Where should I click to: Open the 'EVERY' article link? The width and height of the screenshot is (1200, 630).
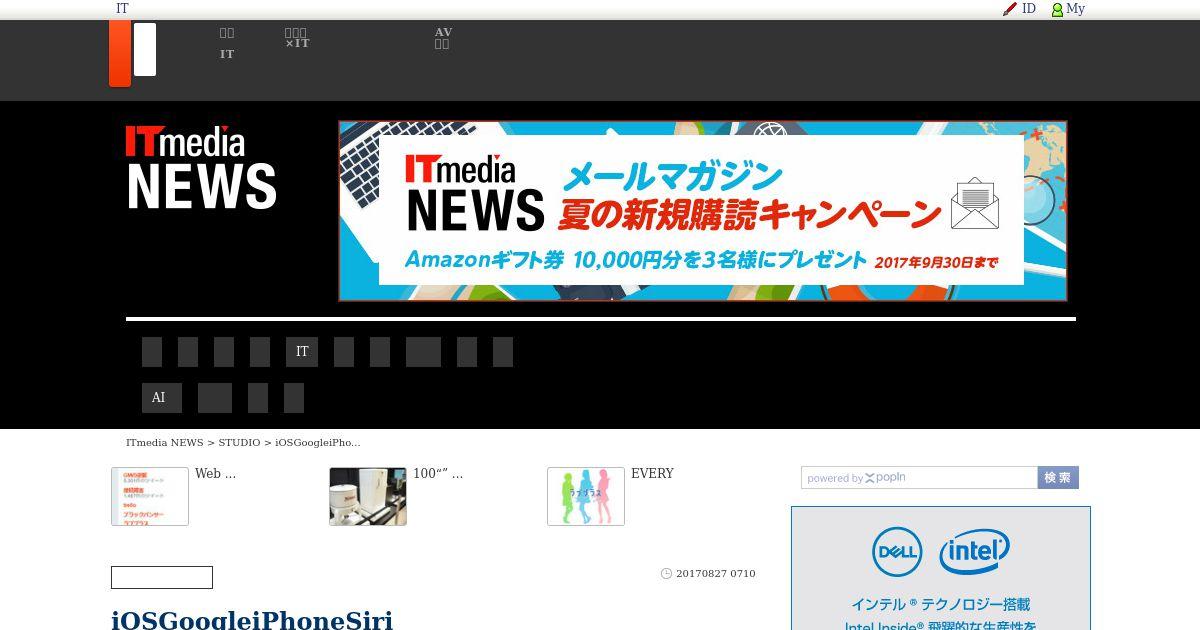[x=652, y=474]
